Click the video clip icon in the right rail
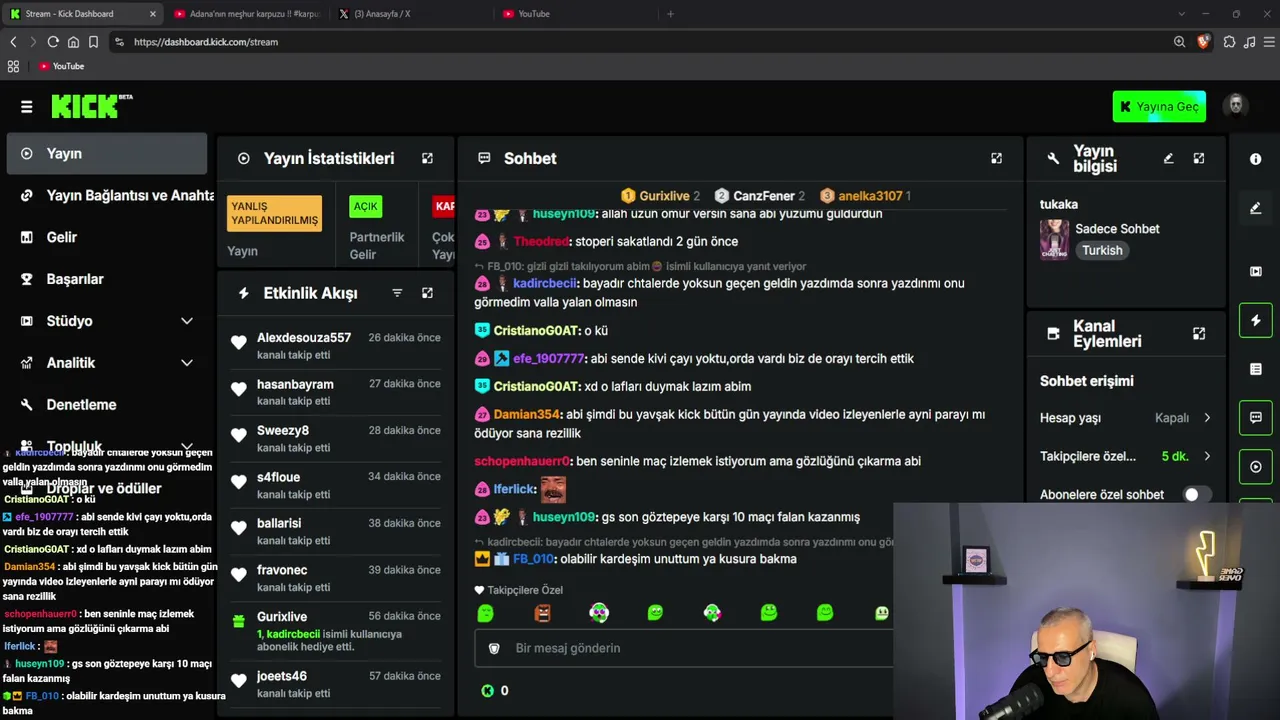Viewport: 1280px width, 720px height. point(1256,271)
